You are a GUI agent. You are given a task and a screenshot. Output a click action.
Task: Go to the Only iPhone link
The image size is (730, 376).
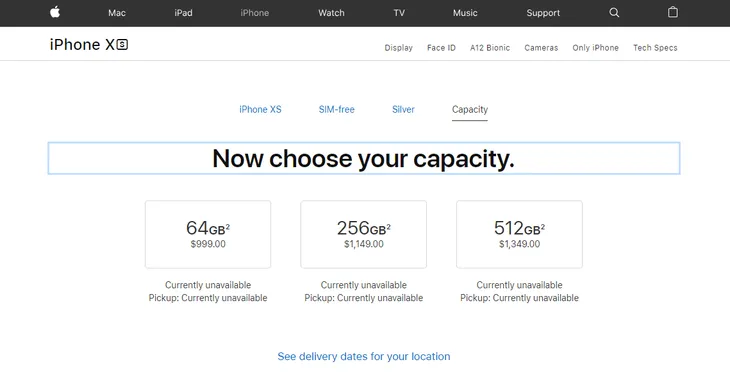point(595,48)
